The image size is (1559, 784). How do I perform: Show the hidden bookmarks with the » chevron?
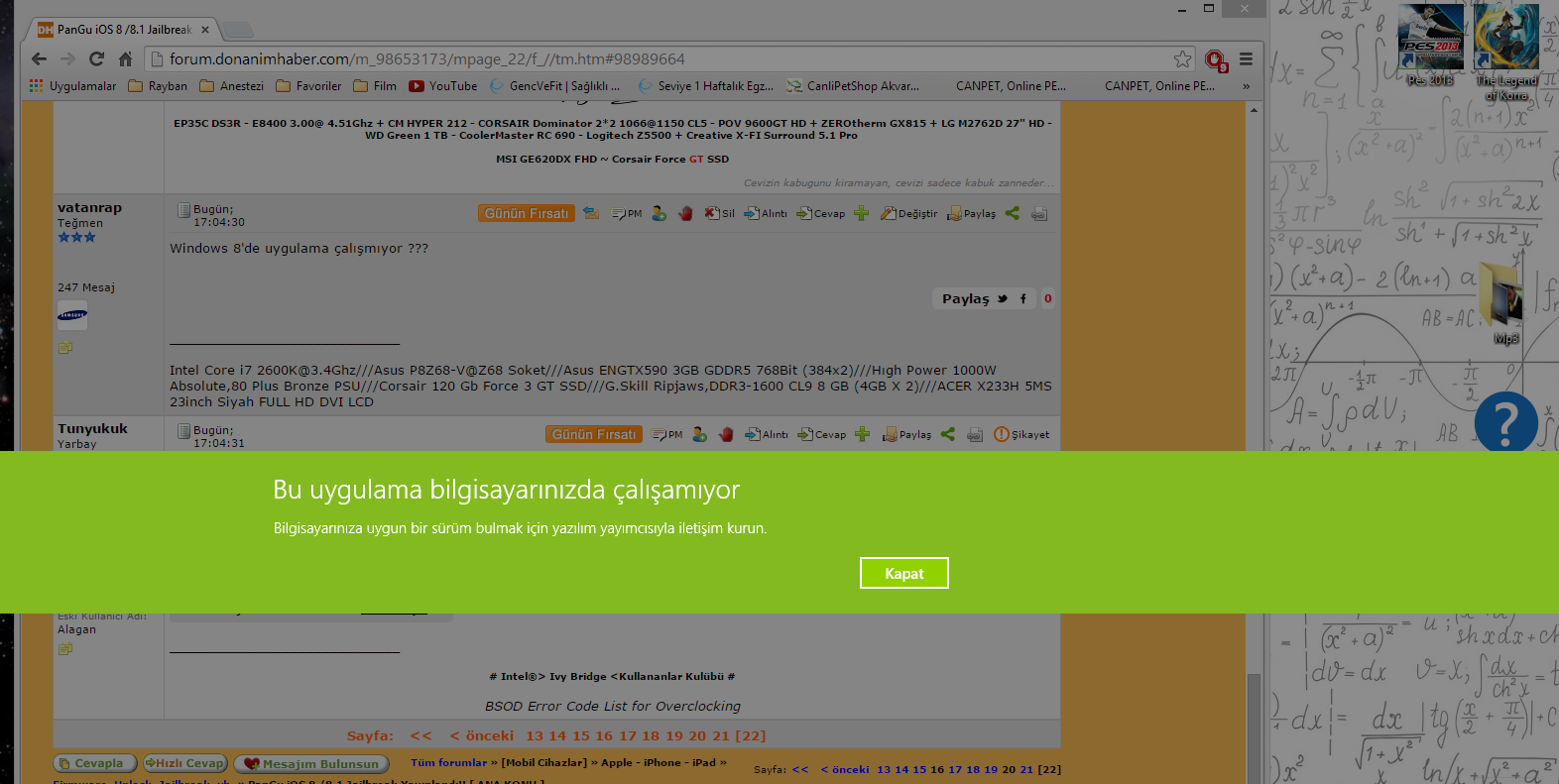pos(1246,86)
